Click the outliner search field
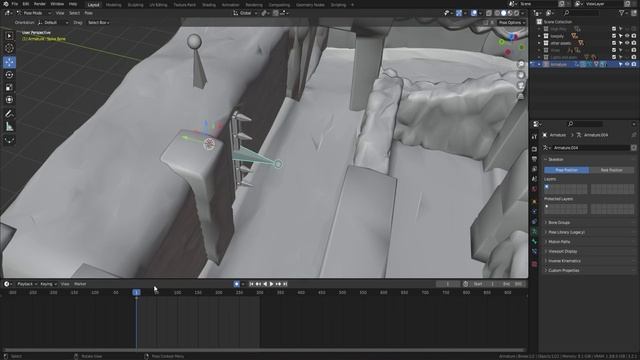 point(583,13)
